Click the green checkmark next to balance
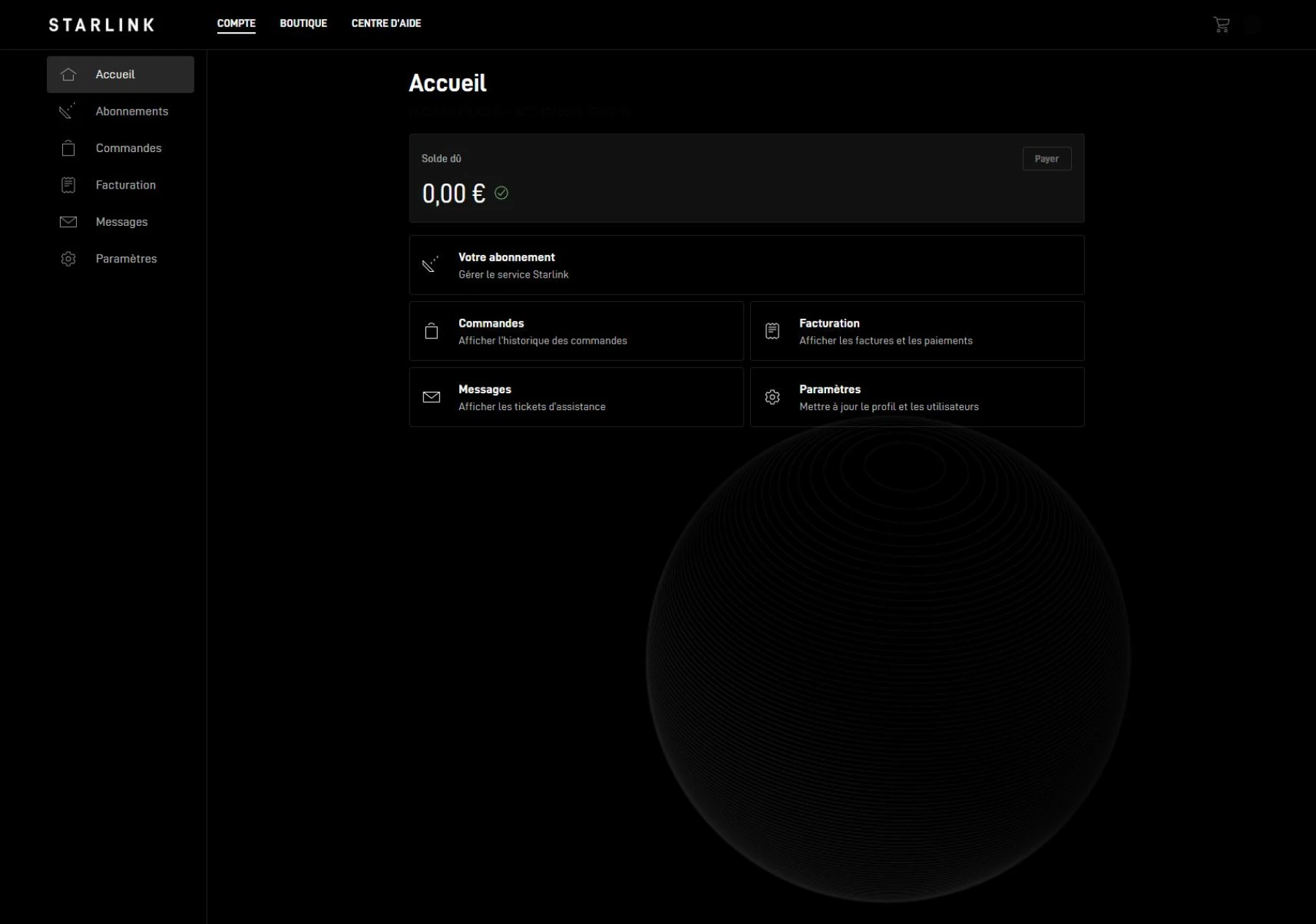 point(502,193)
